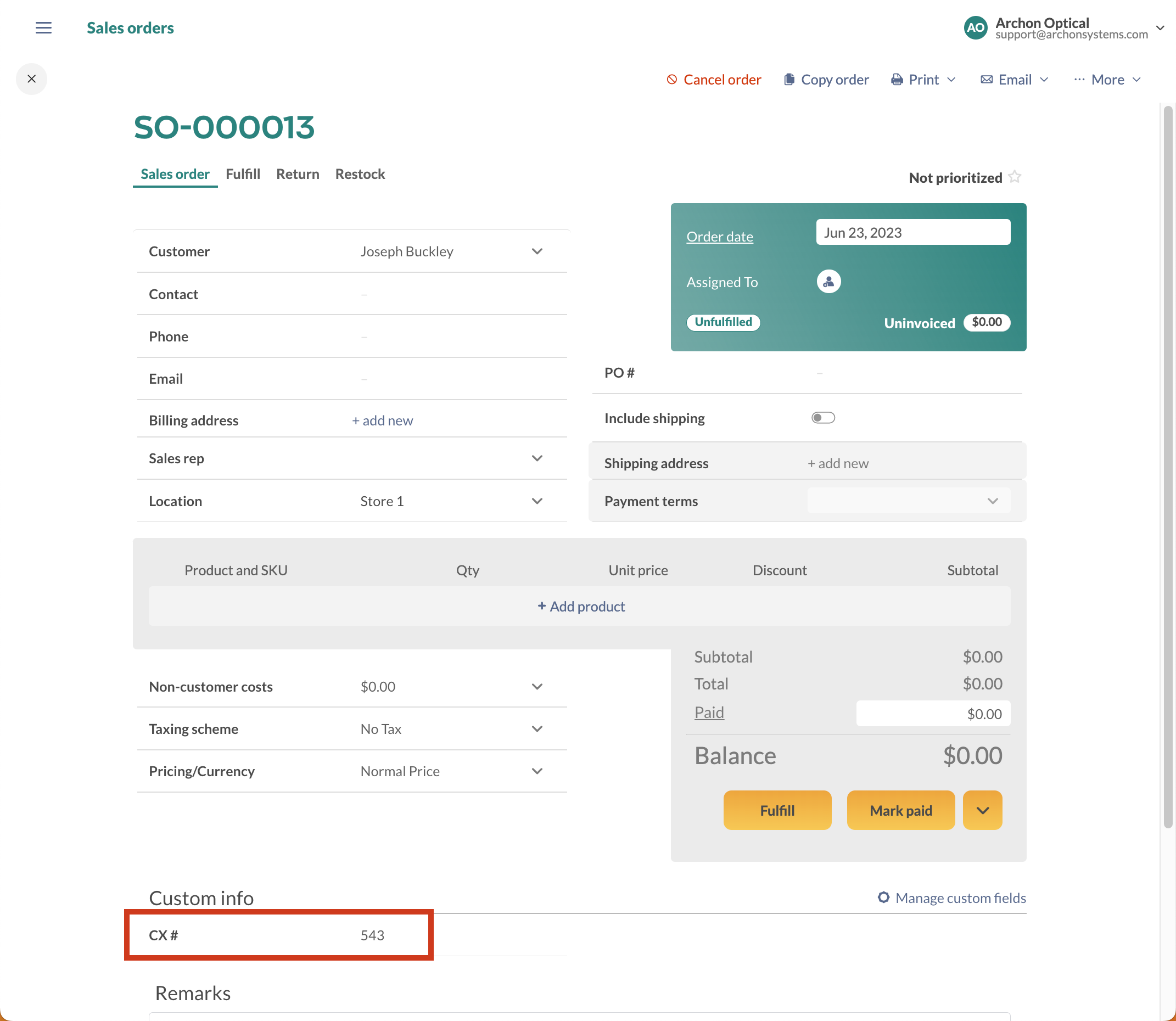Click the SO-000013 order number heading
Image resolution: width=1176 pixels, height=1021 pixels.
[224, 126]
